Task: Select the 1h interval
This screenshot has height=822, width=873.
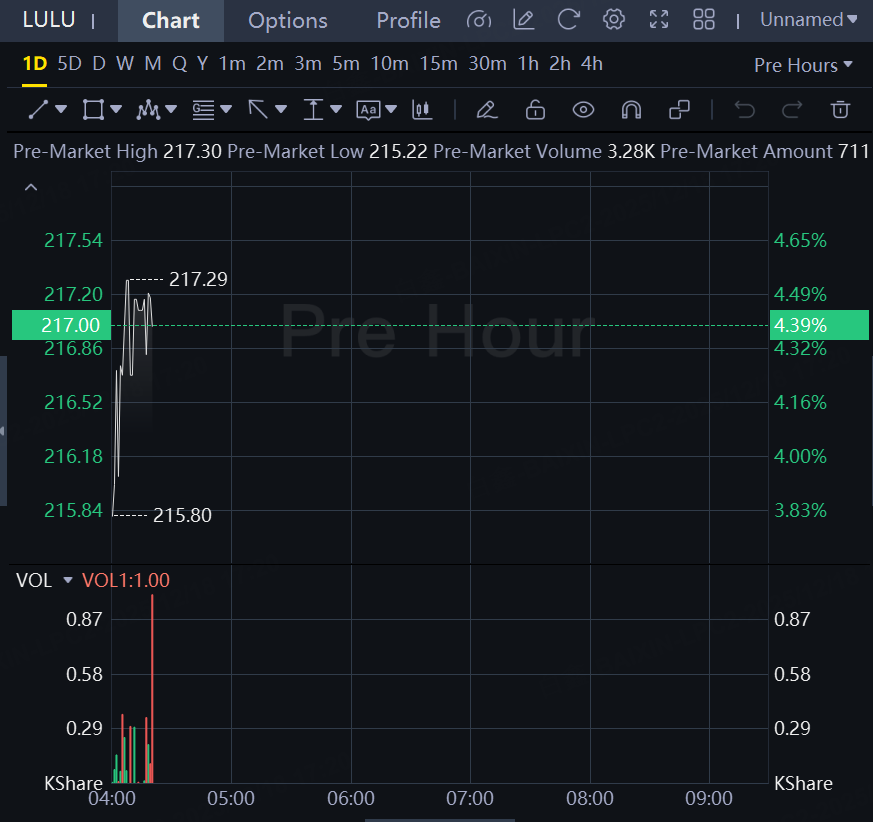Action: (528, 64)
